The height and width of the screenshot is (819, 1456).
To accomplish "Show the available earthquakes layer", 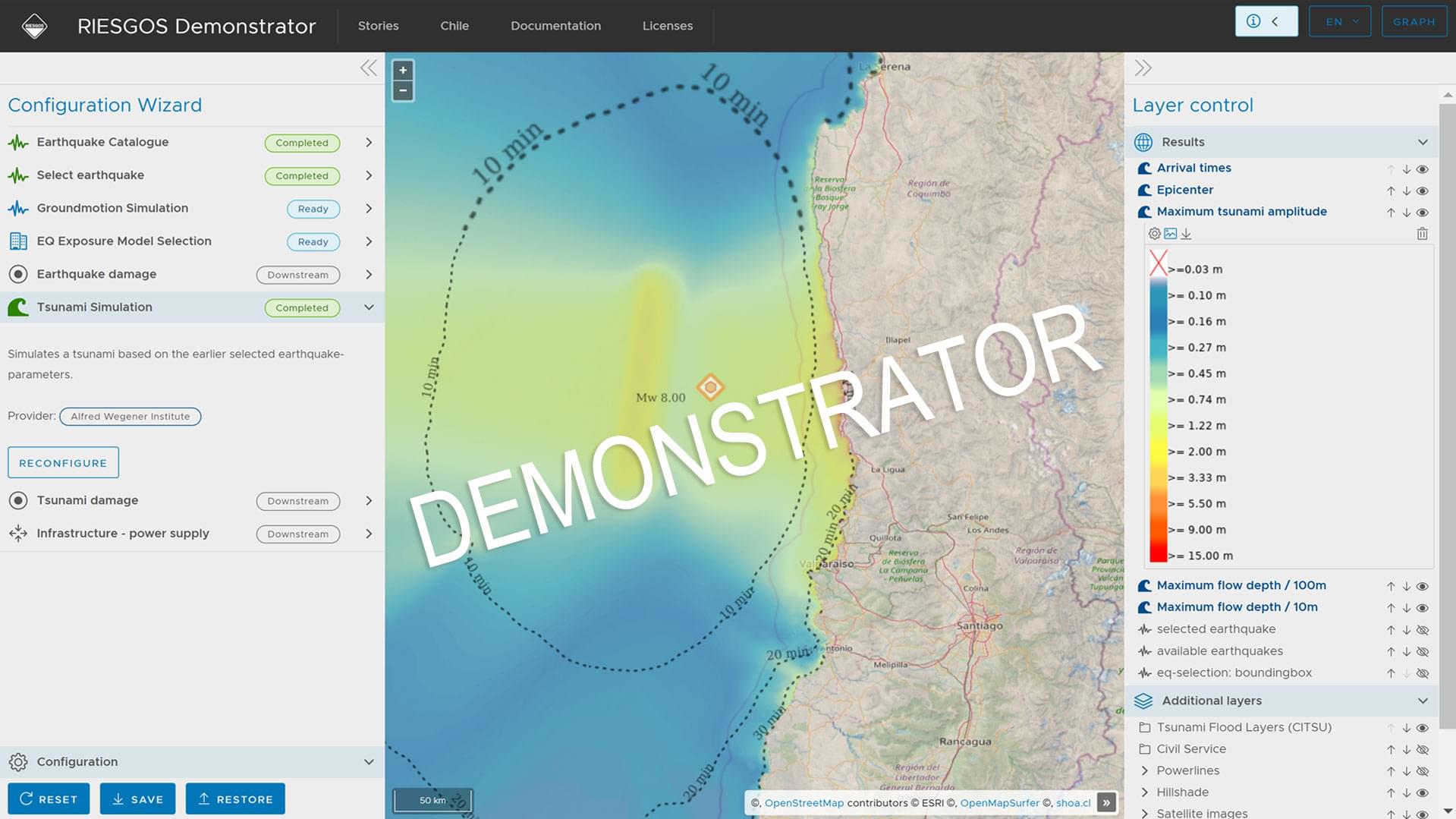I will [x=1423, y=652].
